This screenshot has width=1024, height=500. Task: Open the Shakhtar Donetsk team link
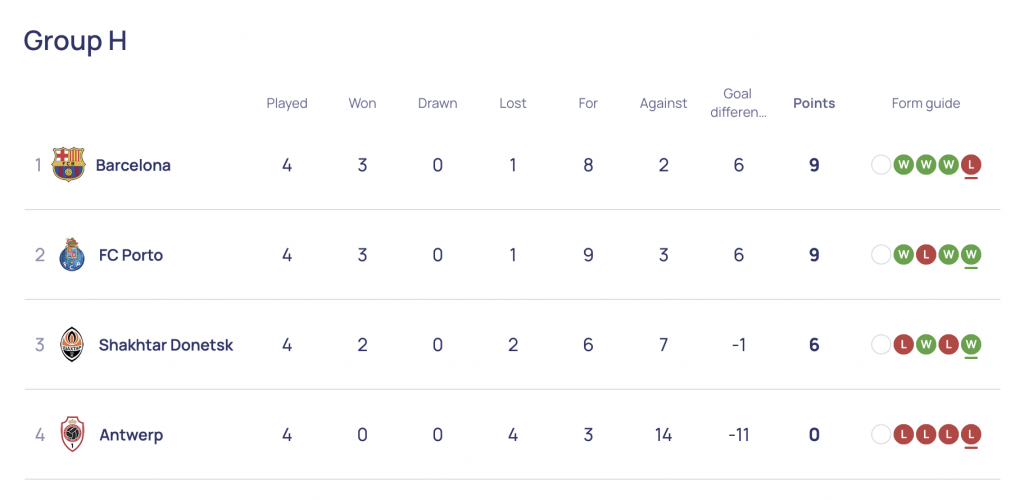coord(166,345)
